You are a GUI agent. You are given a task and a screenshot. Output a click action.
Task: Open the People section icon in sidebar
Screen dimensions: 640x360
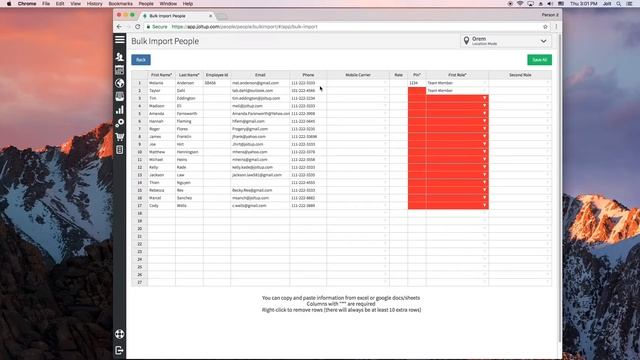[120, 57]
